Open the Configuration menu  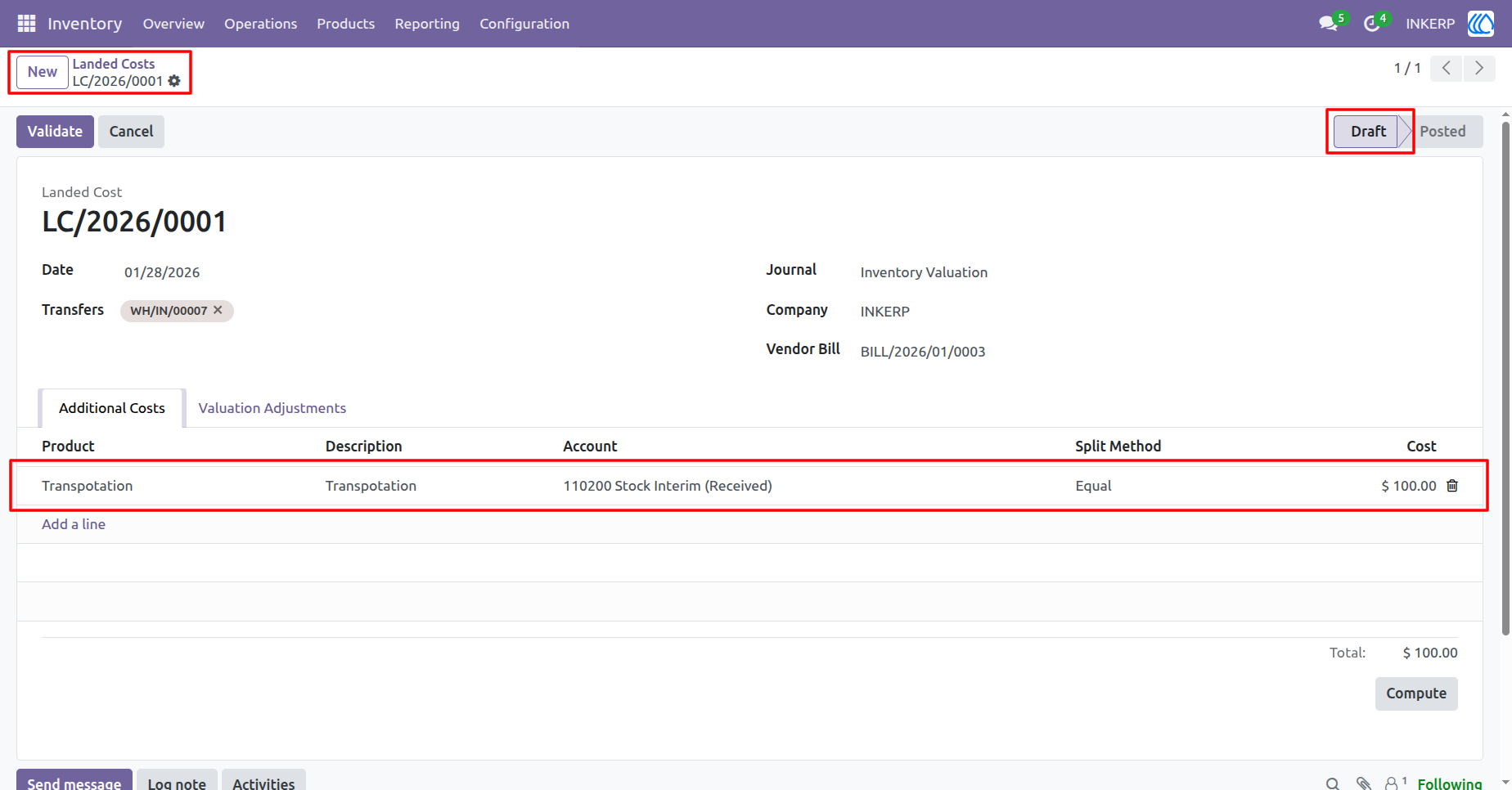[x=524, y=24]
